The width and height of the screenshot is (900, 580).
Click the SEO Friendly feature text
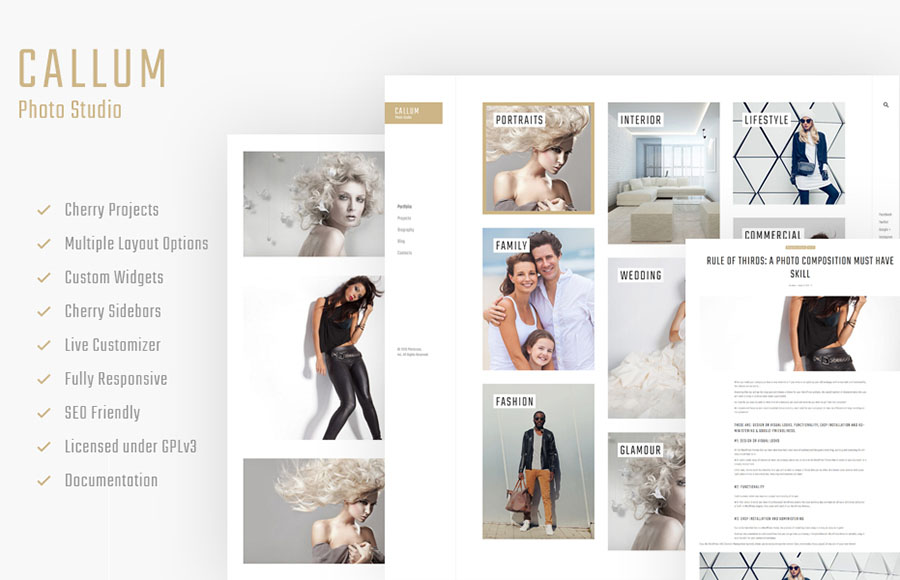point(102,413)
